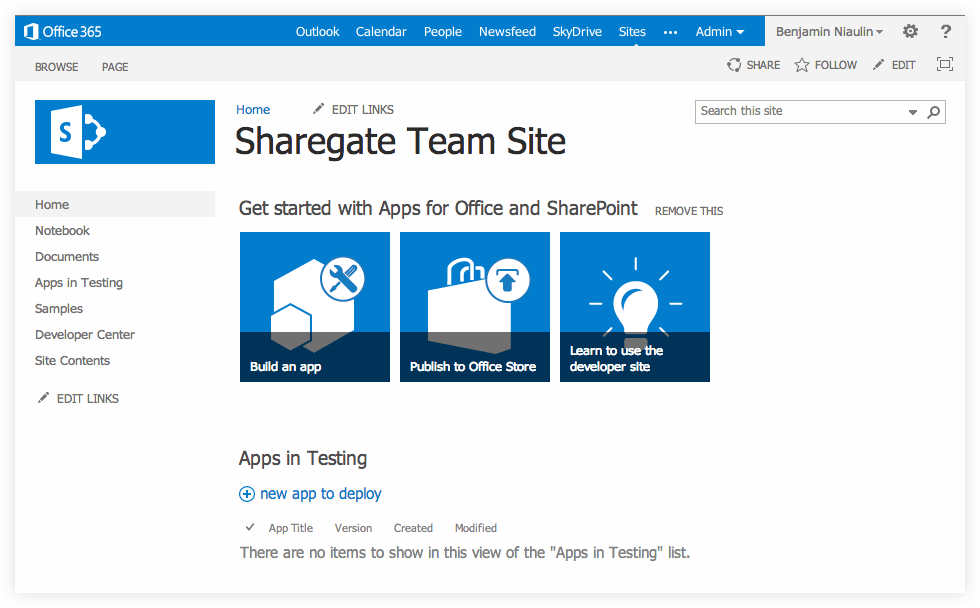Sort by the App Title column

[291, 528]
